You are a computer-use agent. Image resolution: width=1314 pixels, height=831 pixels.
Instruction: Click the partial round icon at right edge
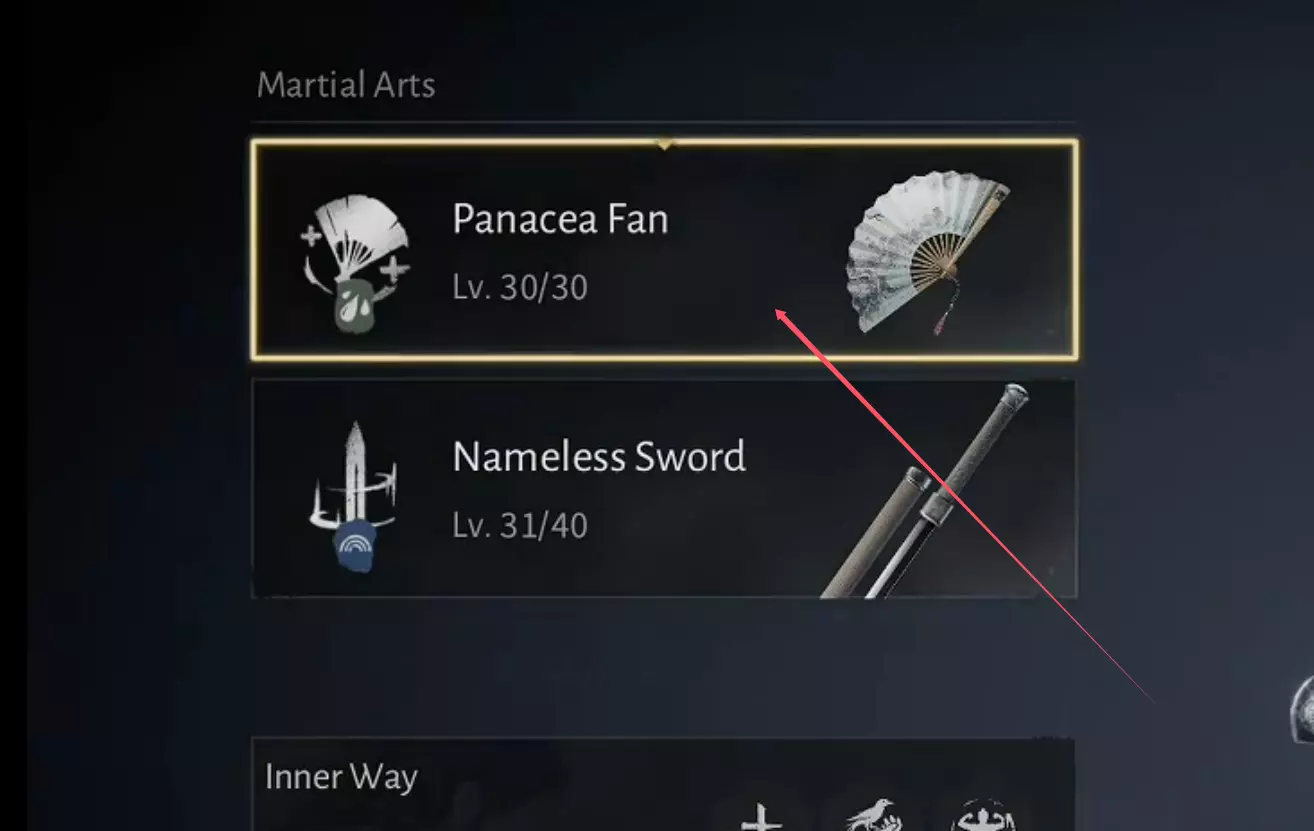point(1302,708)
